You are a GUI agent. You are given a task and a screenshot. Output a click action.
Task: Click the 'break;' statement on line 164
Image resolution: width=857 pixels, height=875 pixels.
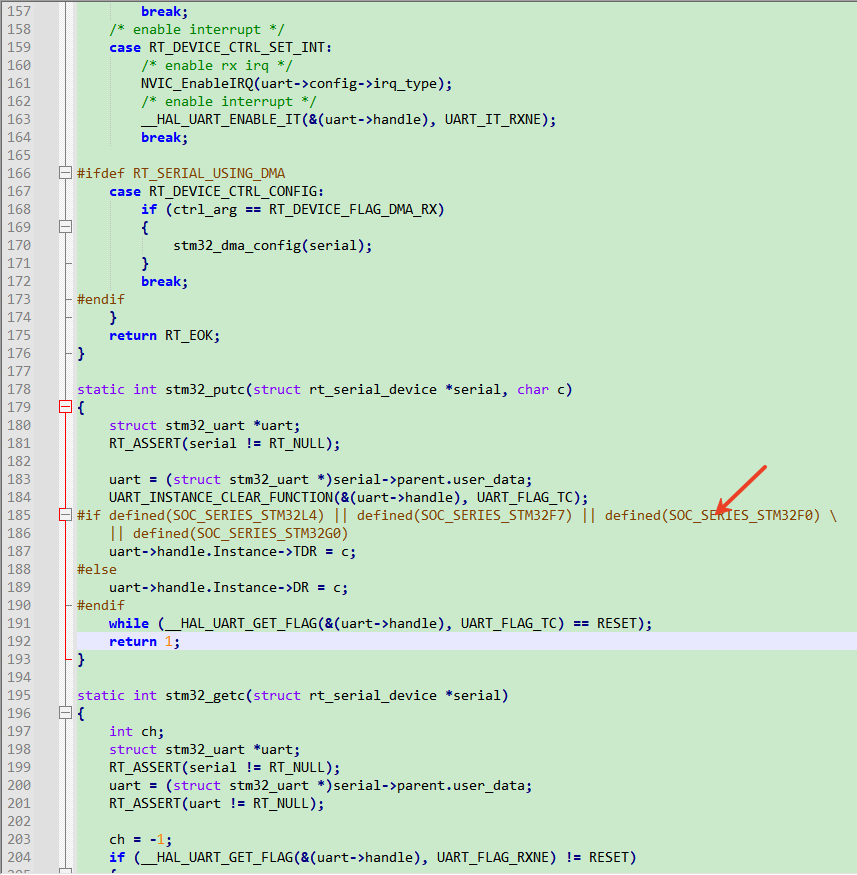(x=165, y=137)
